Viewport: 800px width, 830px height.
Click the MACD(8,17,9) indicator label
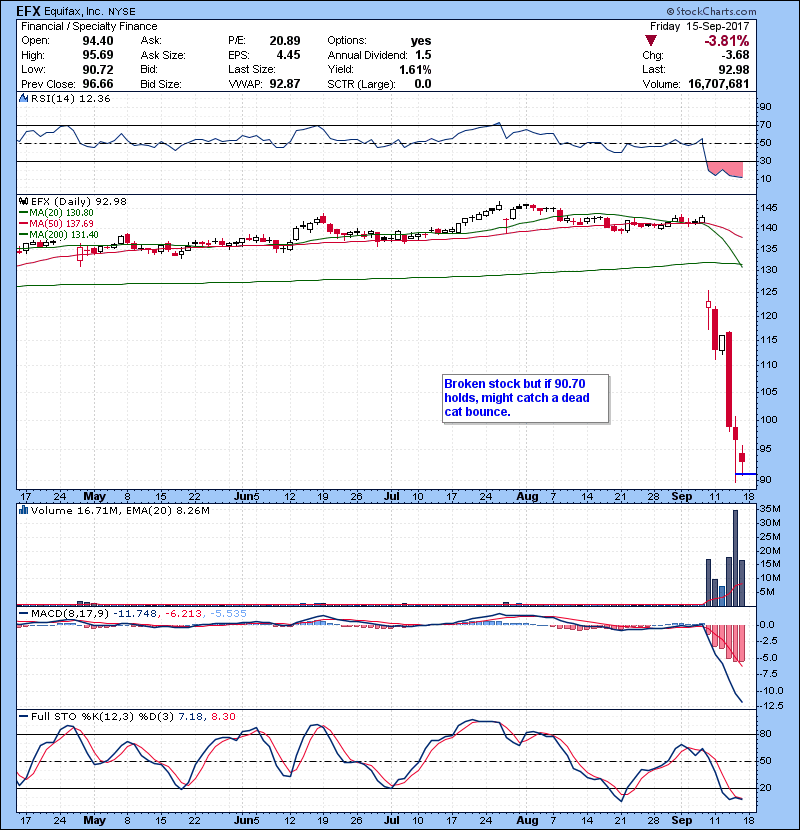coord(70,614)
